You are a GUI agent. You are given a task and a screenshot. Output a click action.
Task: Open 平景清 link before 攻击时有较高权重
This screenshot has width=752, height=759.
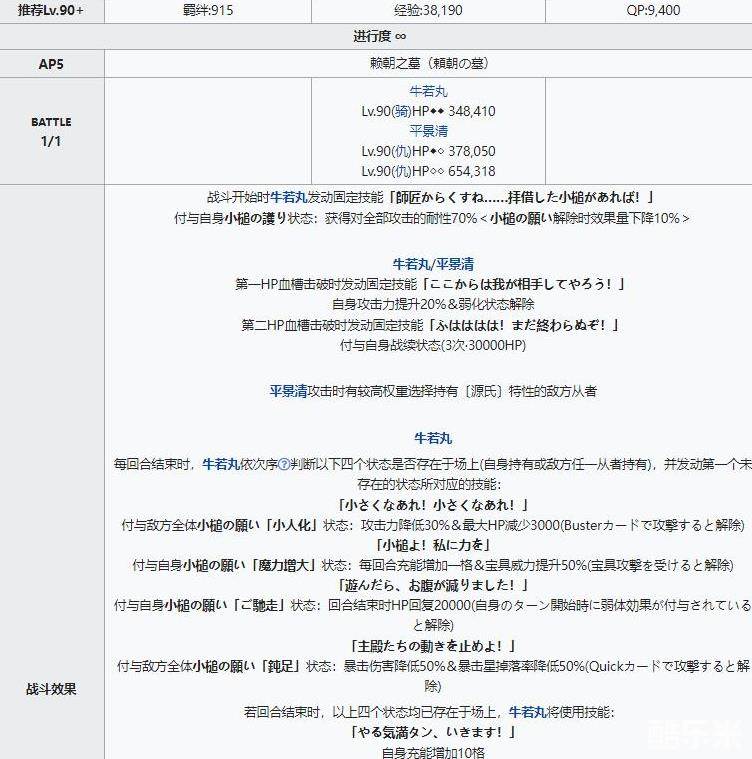(x=289, y=391)
